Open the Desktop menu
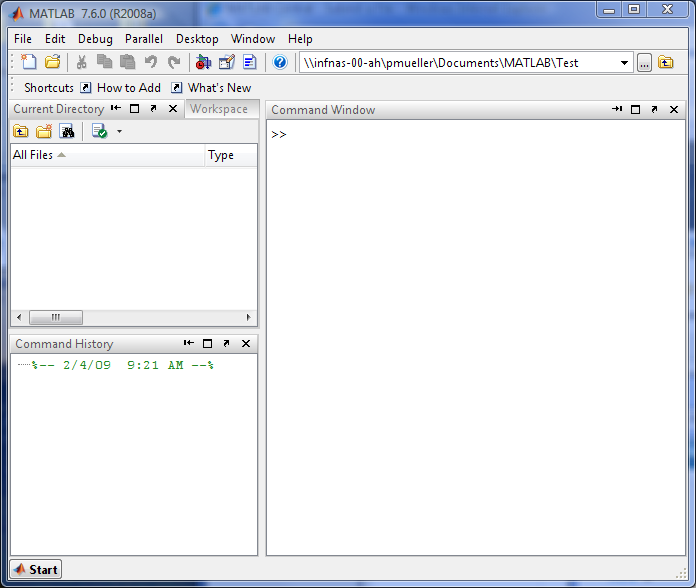Screen dimensions: 696x588 (x=197, y=39)
